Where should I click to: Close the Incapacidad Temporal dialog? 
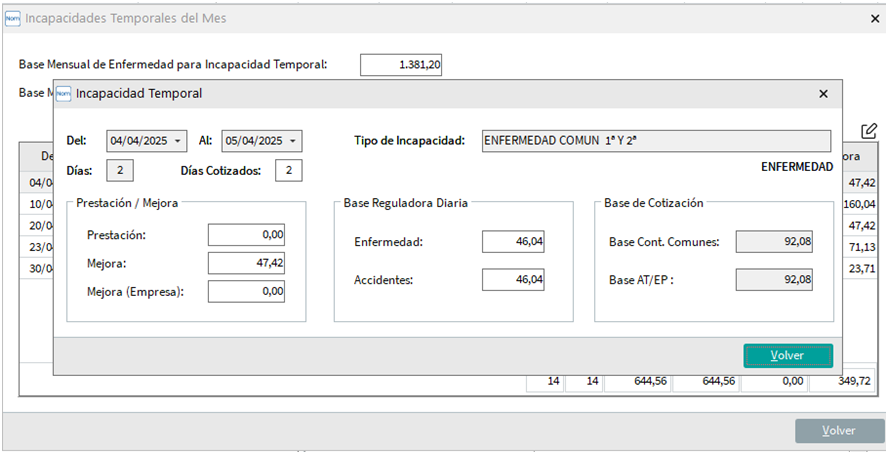[x=823, y=93]
